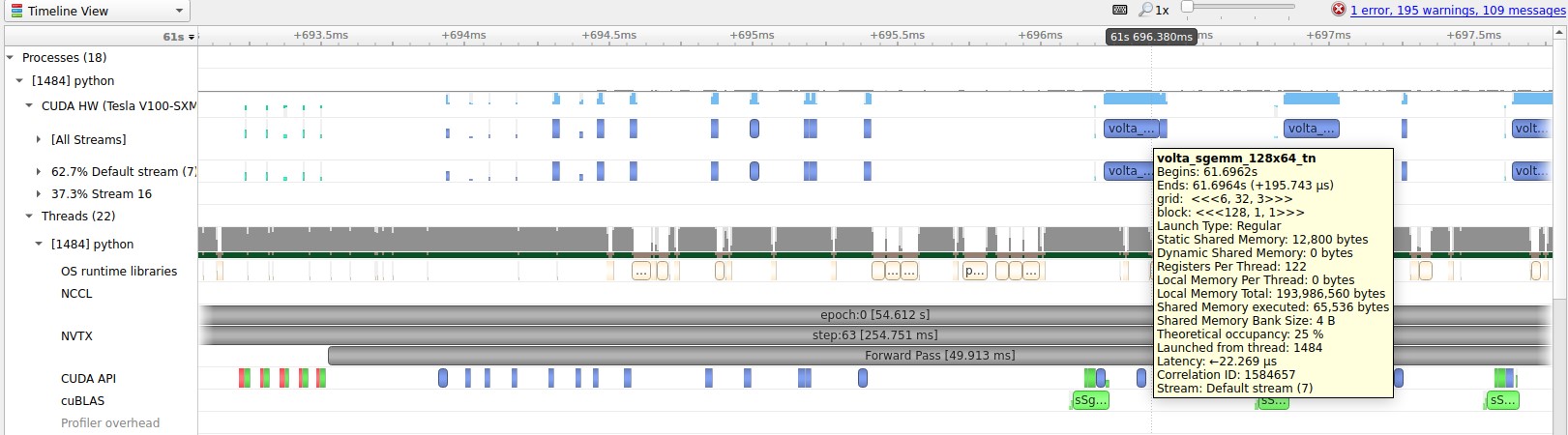Click volta_ kernel near +697ms in All Streams

1312,129
